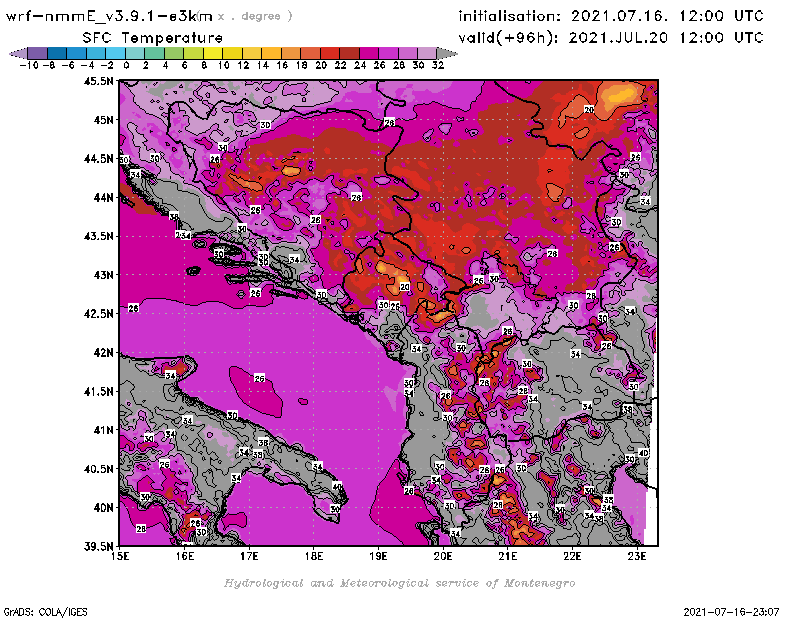Viewport: 800px width, 618px height.
Task: Click the legend swatch between -10 and -8
Action: (38, 53)
